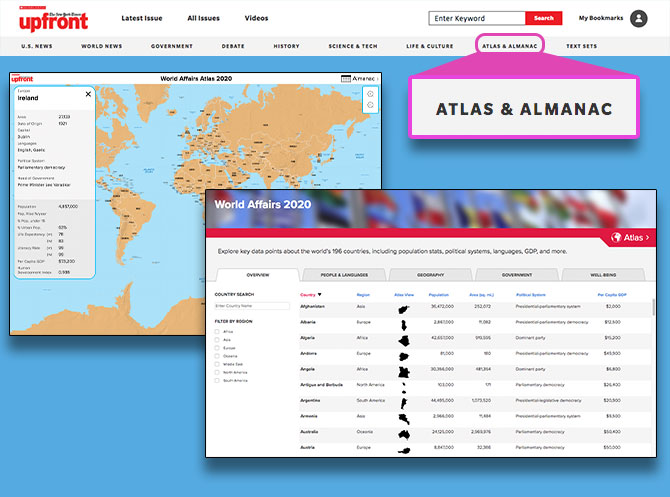This screenshot has height=497, width=670.
Task: Open the History section
Action: point(286,46)
